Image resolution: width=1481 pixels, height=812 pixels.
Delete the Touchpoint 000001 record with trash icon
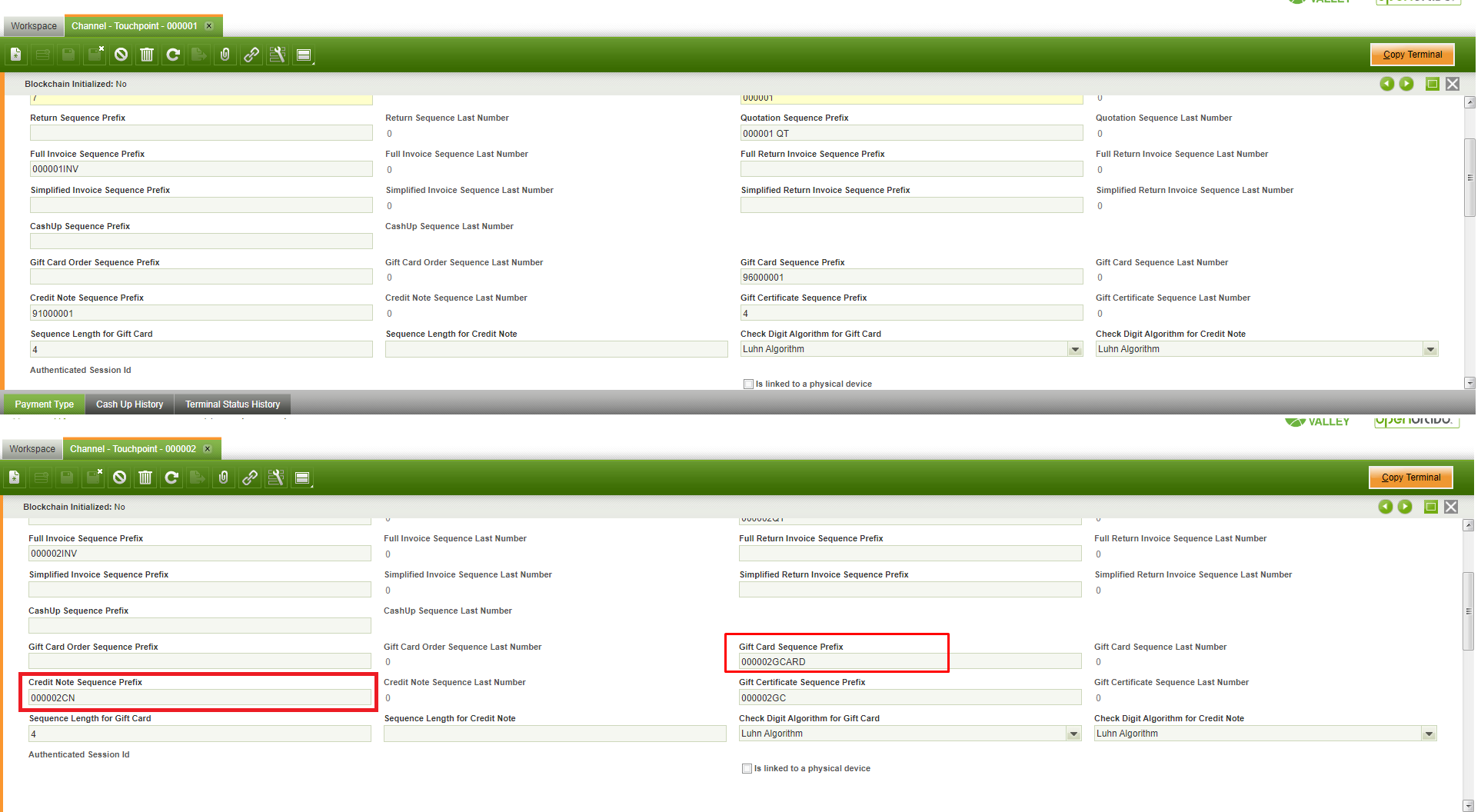point(147,55)
